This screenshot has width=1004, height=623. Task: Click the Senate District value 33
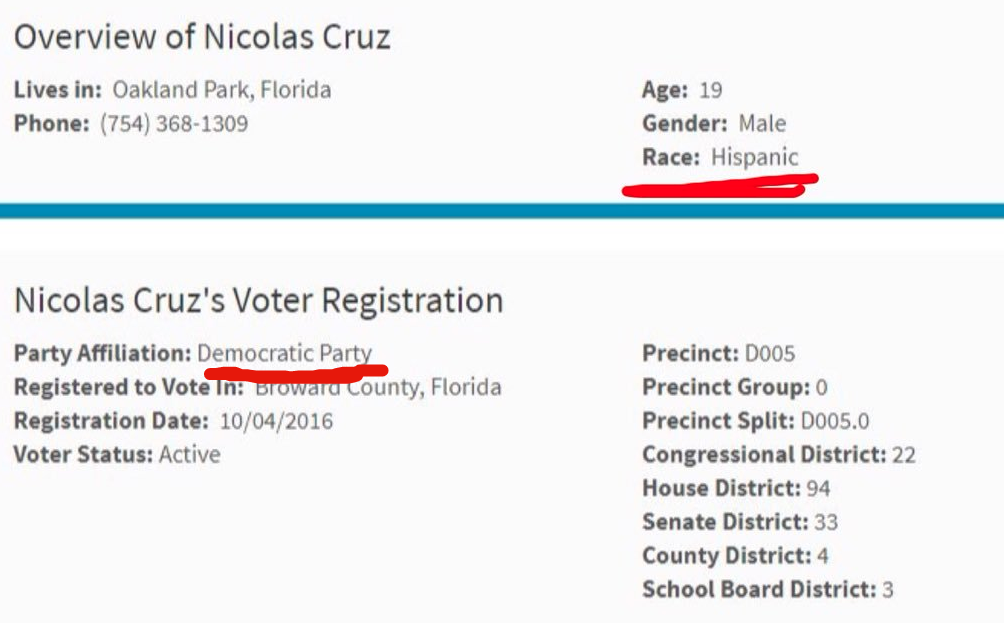tap(826, 522)
